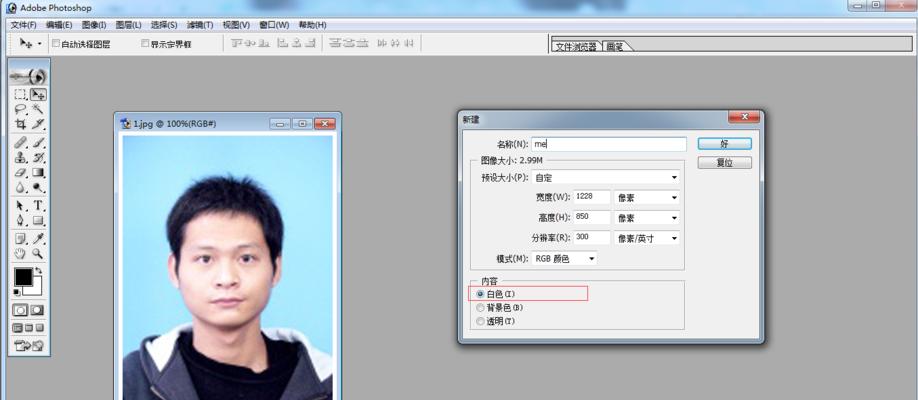Screen dimensions: 918x400
Task: Select the Eraser tool
Action: point(21,173)
